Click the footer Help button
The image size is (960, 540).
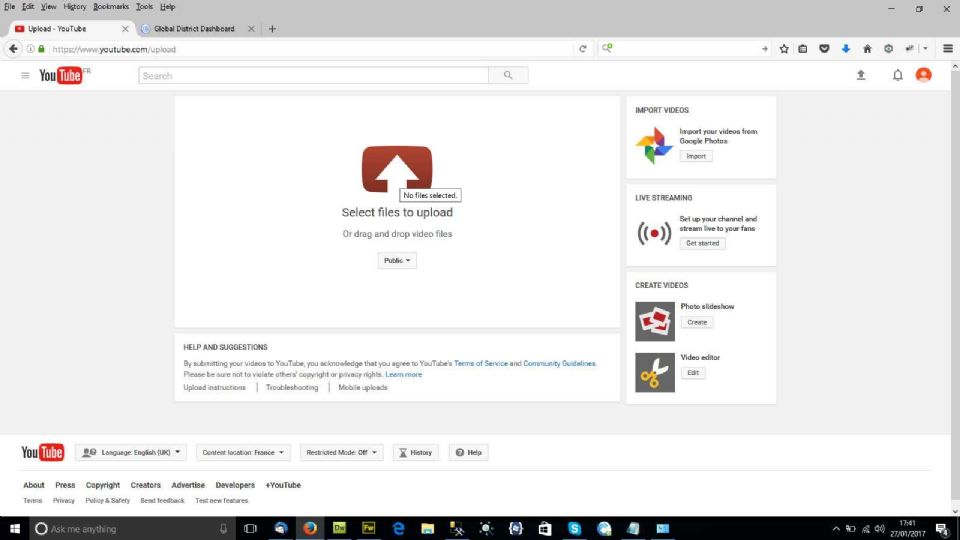click(x=468, y=452)
